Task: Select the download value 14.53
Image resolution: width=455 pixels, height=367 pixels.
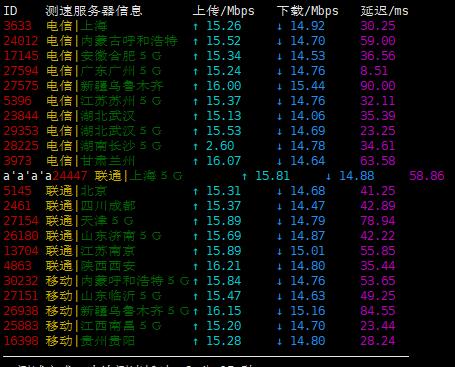Action: point(307,56)
